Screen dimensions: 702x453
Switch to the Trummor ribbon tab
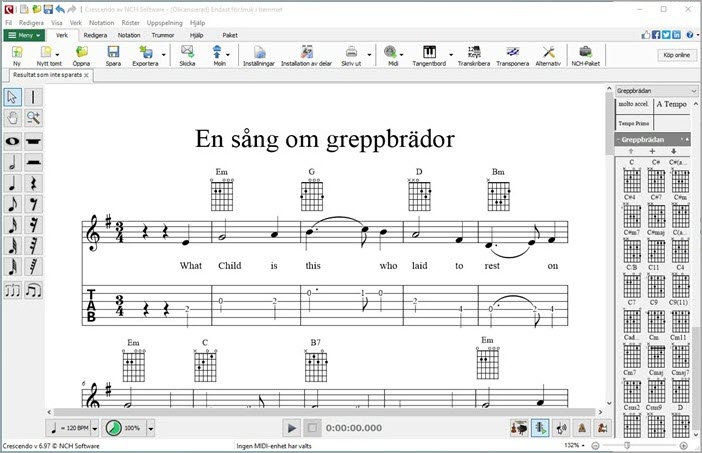[163, 35]
